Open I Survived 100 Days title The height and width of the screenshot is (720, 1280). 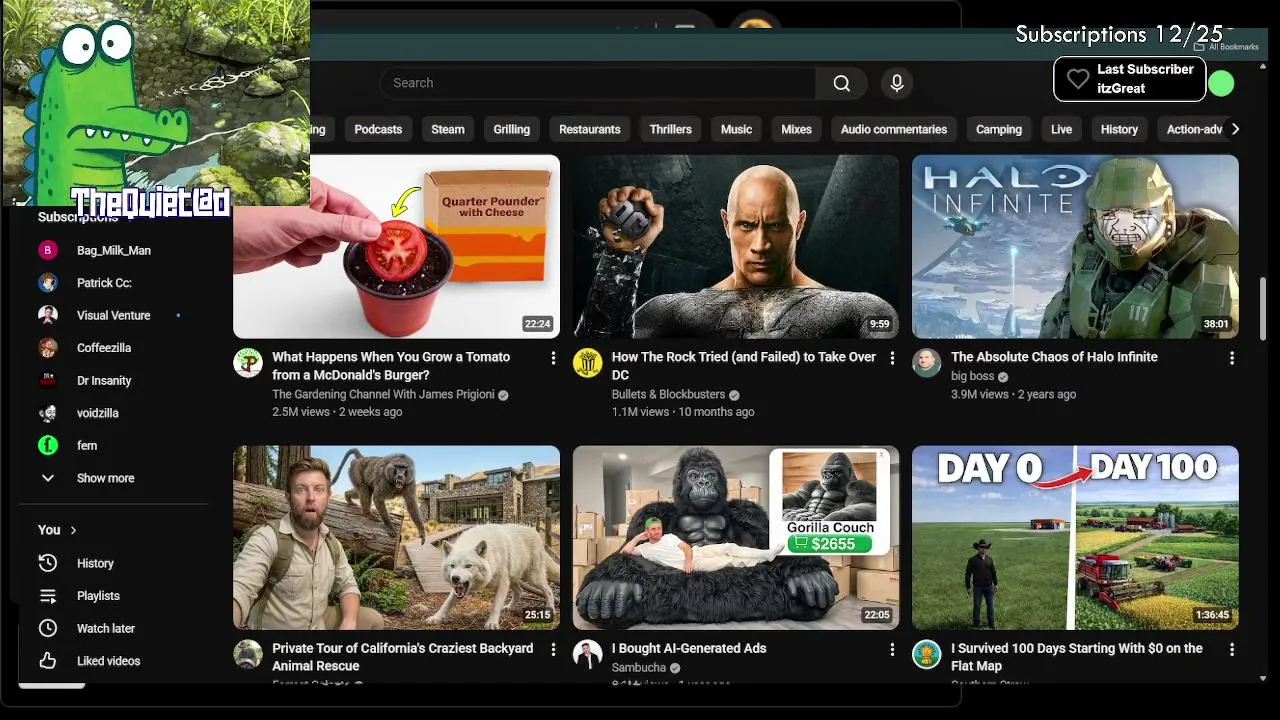(1077, 657)
